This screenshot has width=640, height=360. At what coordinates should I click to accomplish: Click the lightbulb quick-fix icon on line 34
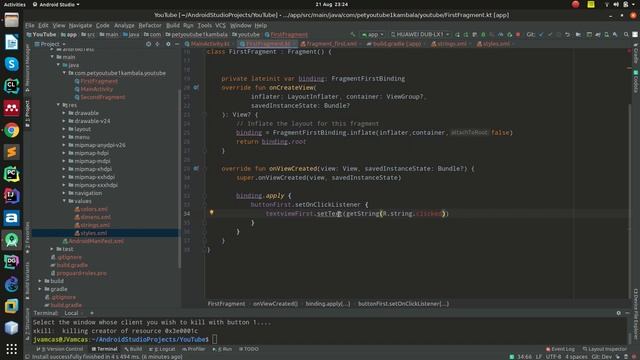(211, 212)
